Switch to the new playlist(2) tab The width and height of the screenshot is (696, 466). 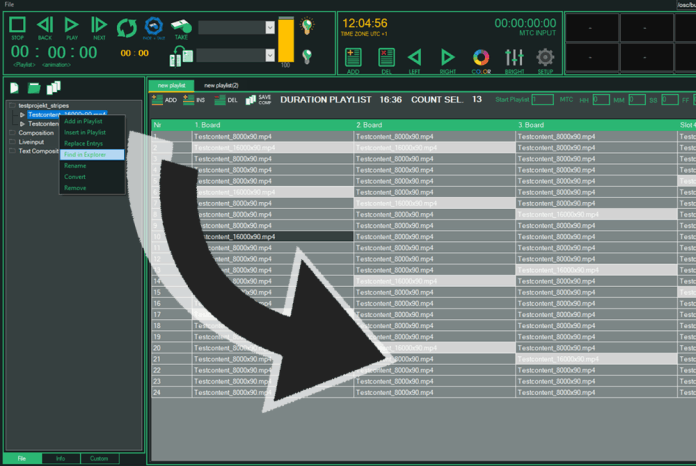221,85
